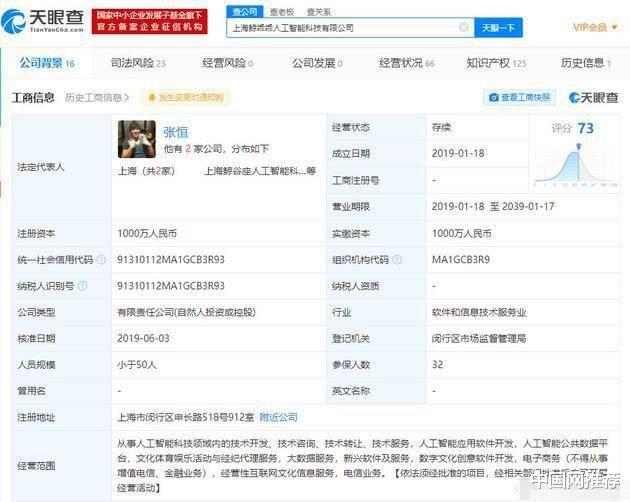The height and width of the screenshot is (502, 630).
Task: Click the 天眼查 logo beside the snapshot button
Action: coord(593,98)
